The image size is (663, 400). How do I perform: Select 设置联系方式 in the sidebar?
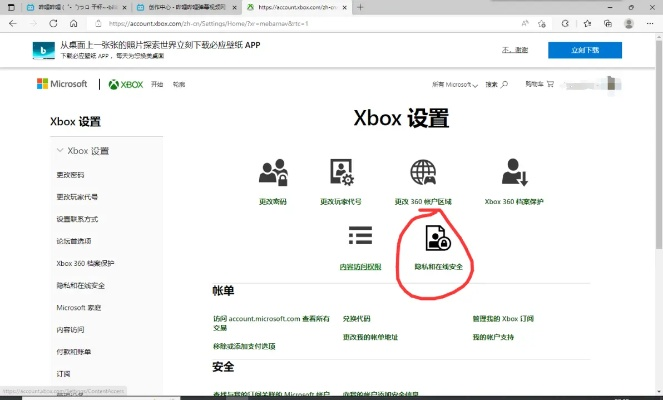(77, 219)
